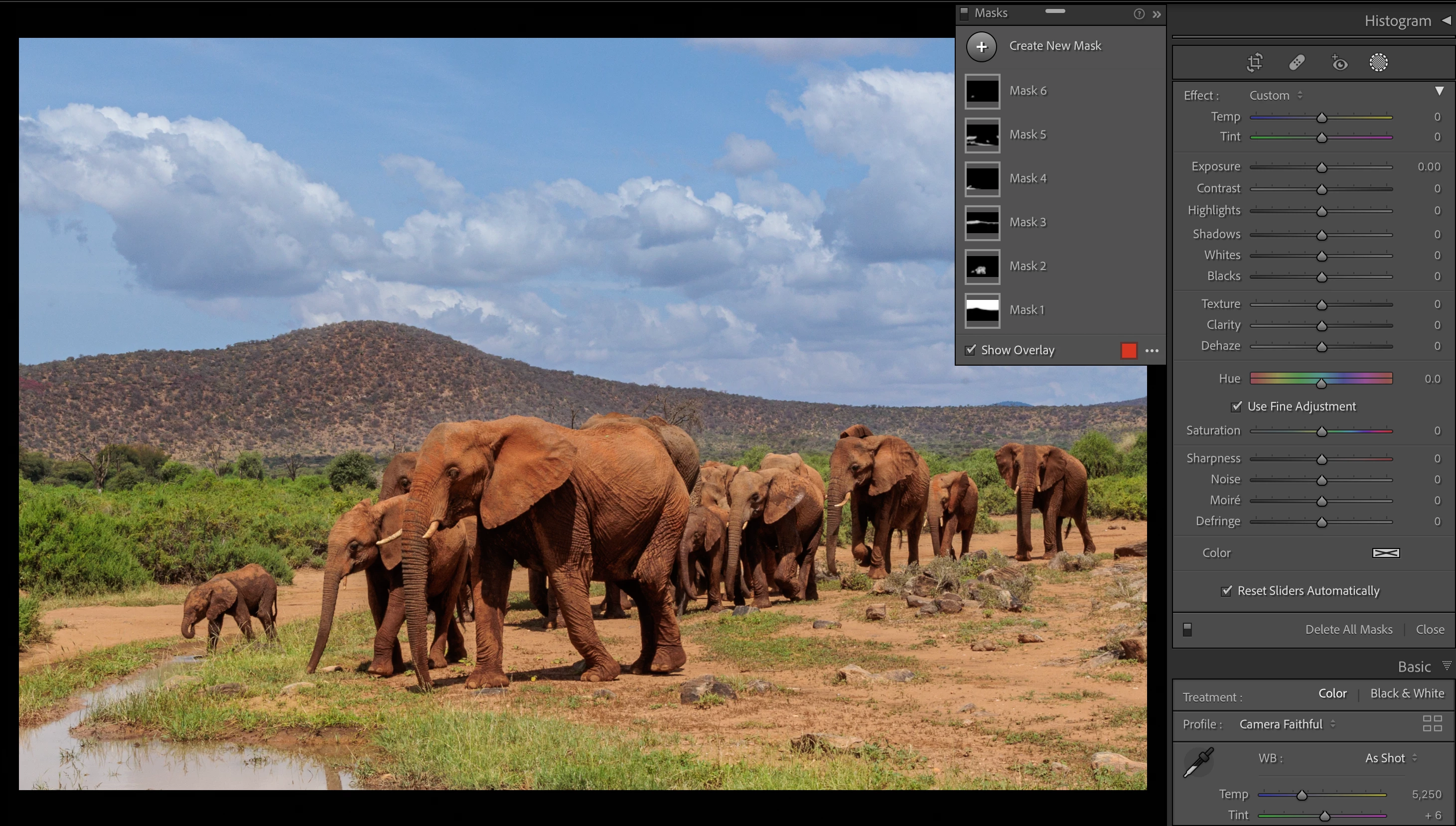The height and width of the screenshot is (826, 1456).
Task: Click Delete All Masks
Action: click(1348, 629)
